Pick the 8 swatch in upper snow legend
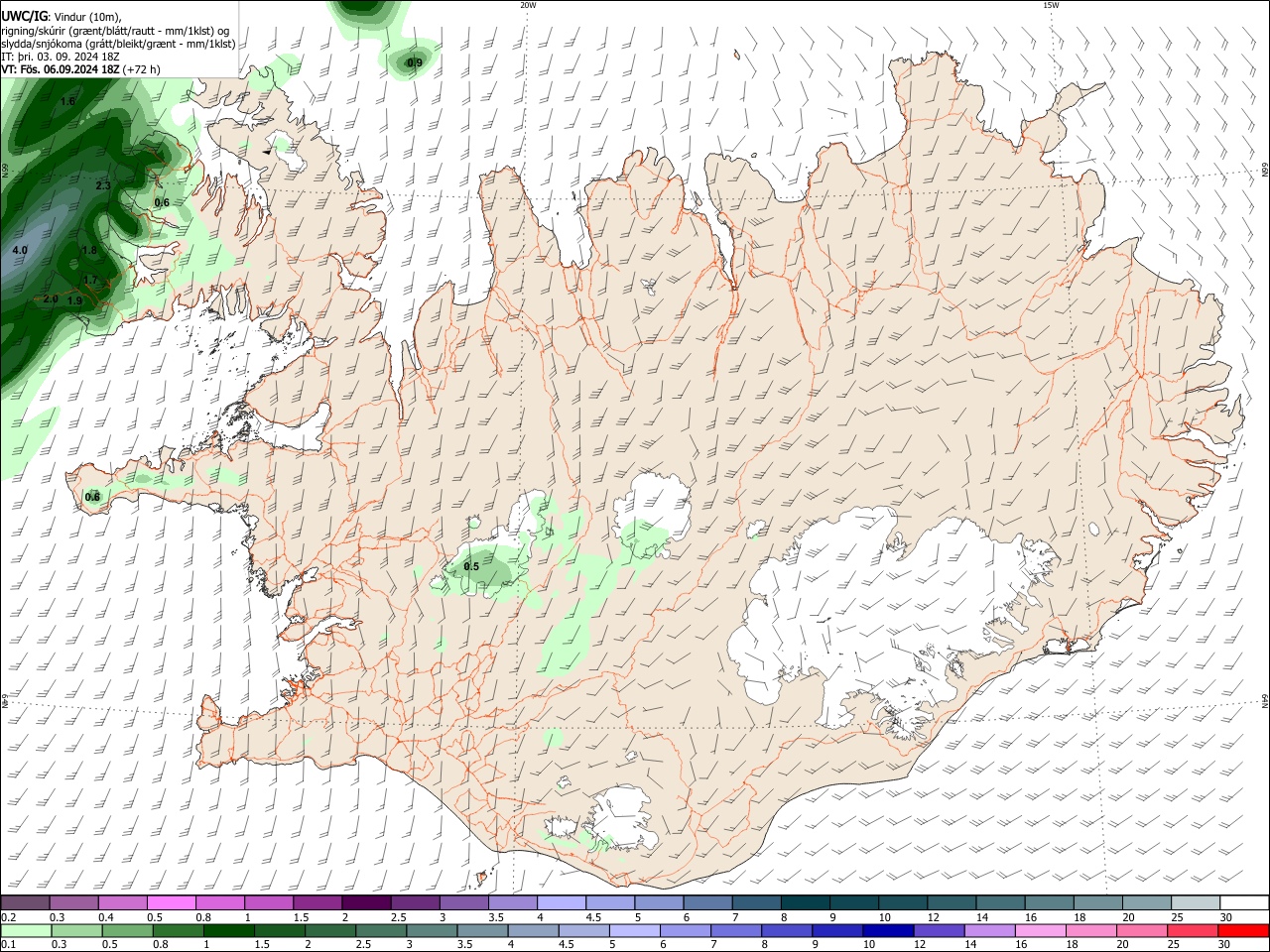1270x952 pixels. (x=806, y=902)
